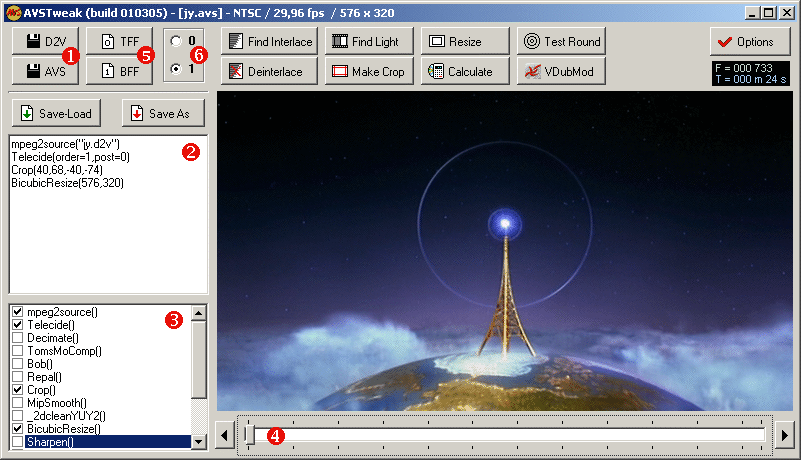Click the frame position slider handle
This screenshot has width=801, height=460.
coord(249,435)
